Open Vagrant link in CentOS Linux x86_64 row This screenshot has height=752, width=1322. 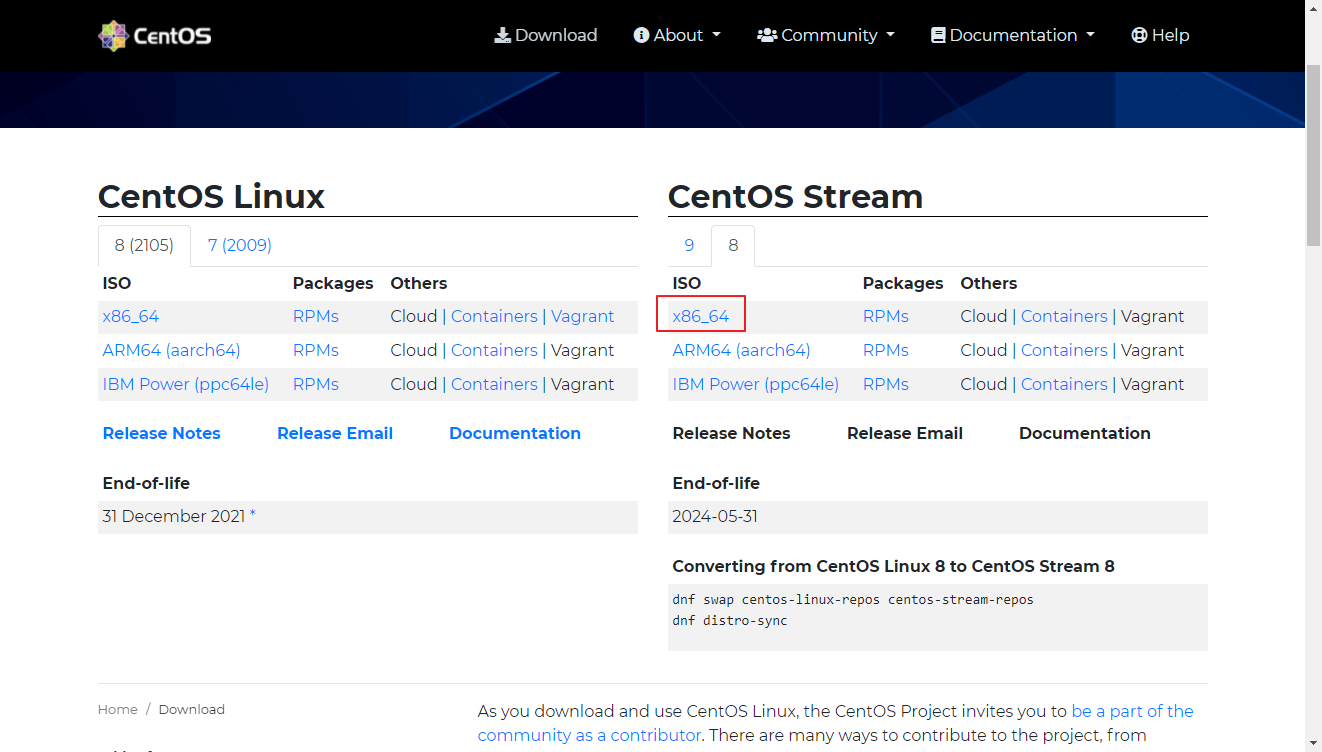(x=583, y=316)
